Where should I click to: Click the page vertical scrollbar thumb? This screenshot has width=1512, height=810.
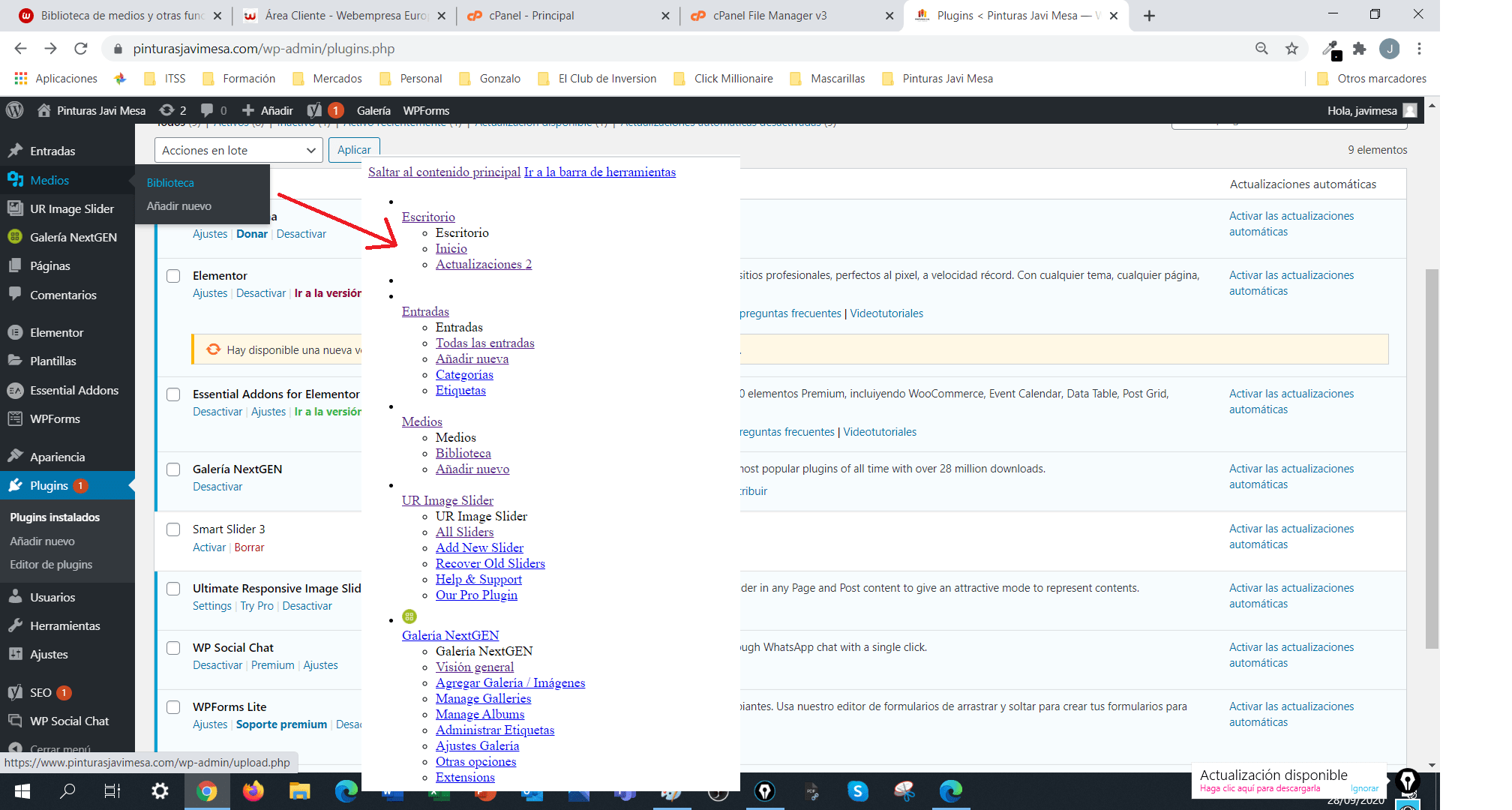pyautogui.click(x=1432, y=457)
